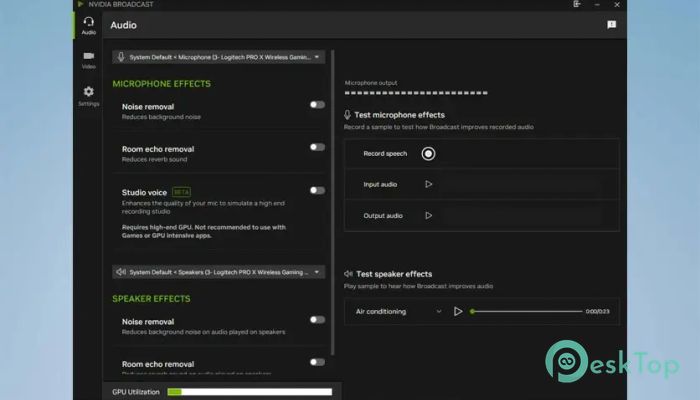Click the feedback icon in Audio header

pyautogui.click(x=611, y=25)
